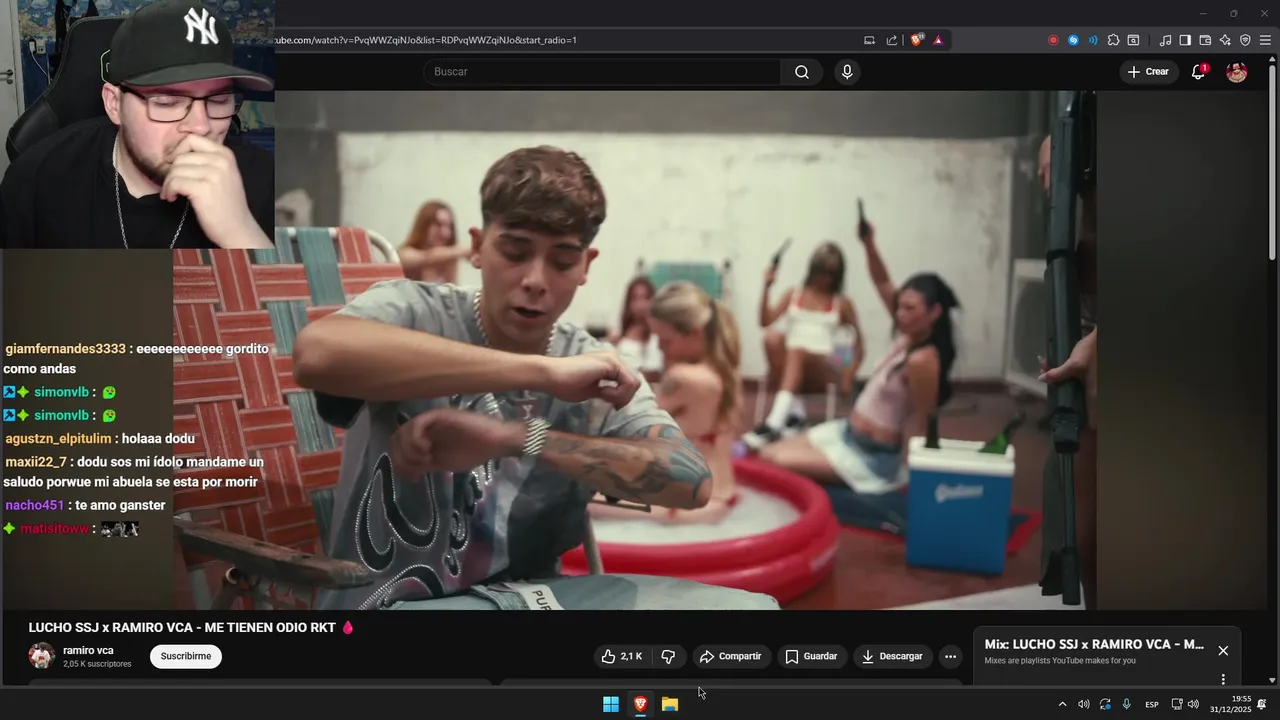Click the Compartir button
Image resolution: width=1280 pixels, height=720 pixels.
(x=731, y=656)
